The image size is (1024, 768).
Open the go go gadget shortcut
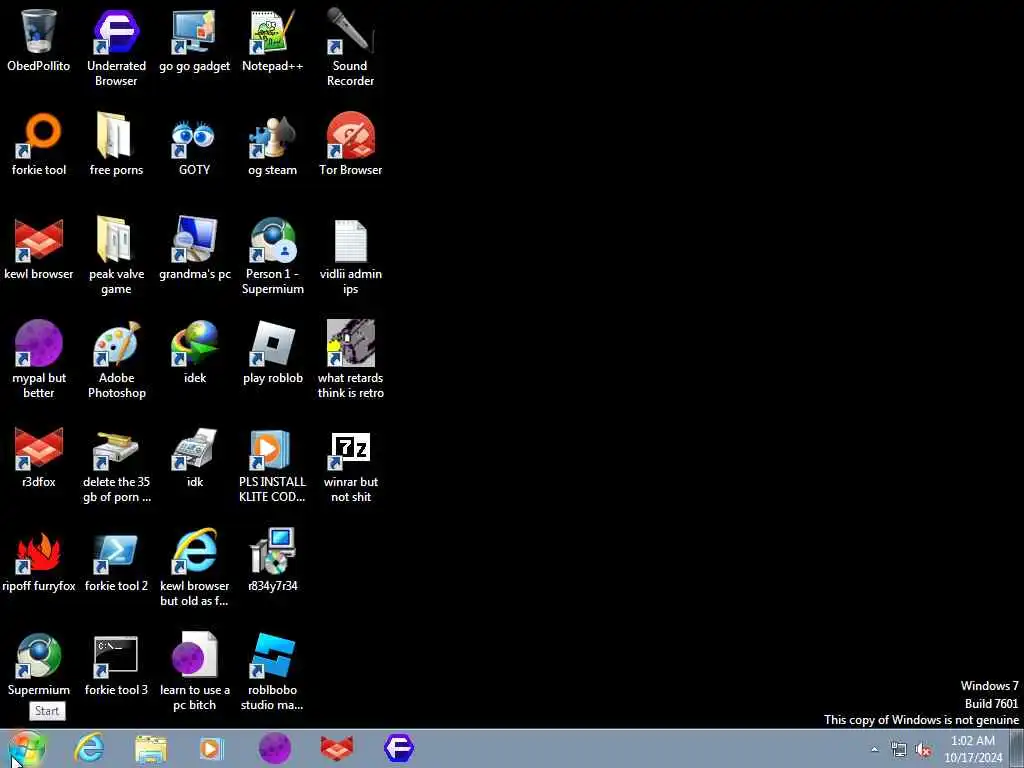195,39
